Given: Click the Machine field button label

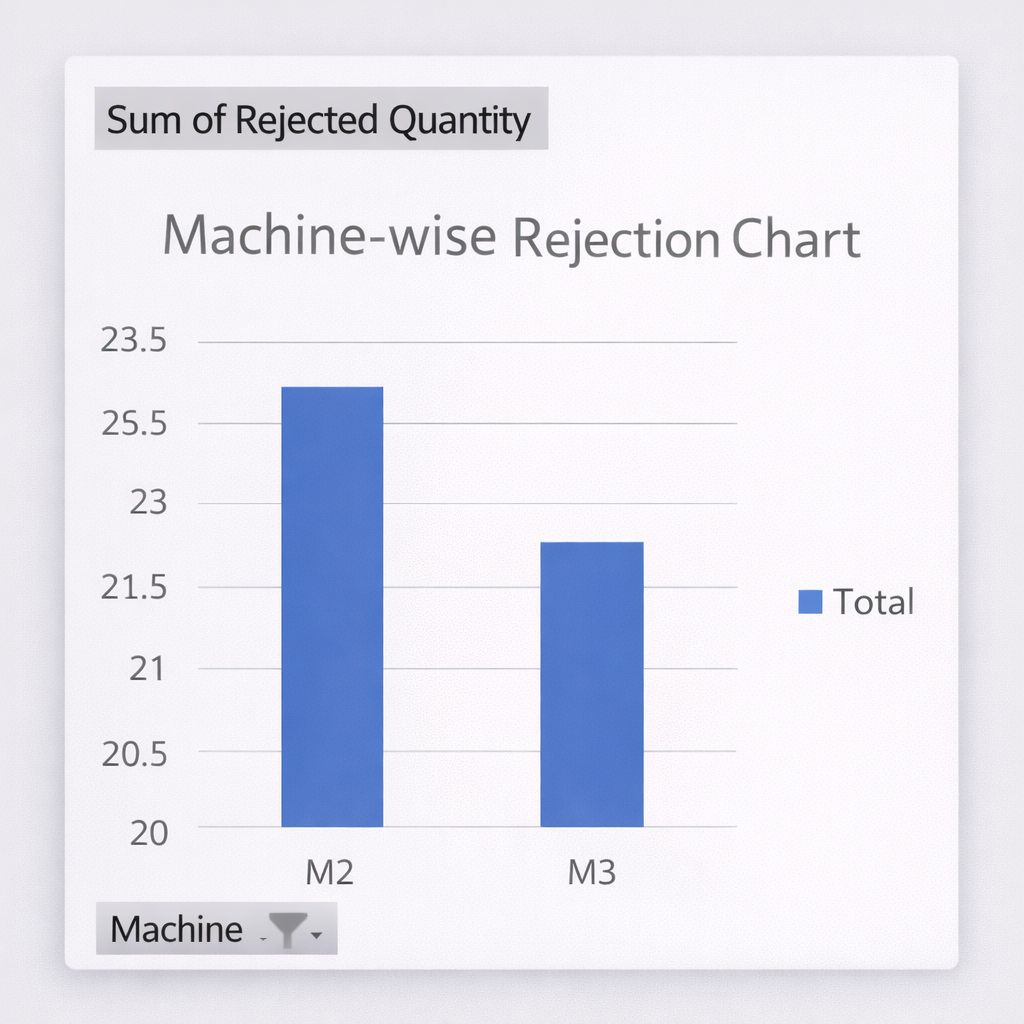Looking at the screenshot, I should tap(177, 930).
